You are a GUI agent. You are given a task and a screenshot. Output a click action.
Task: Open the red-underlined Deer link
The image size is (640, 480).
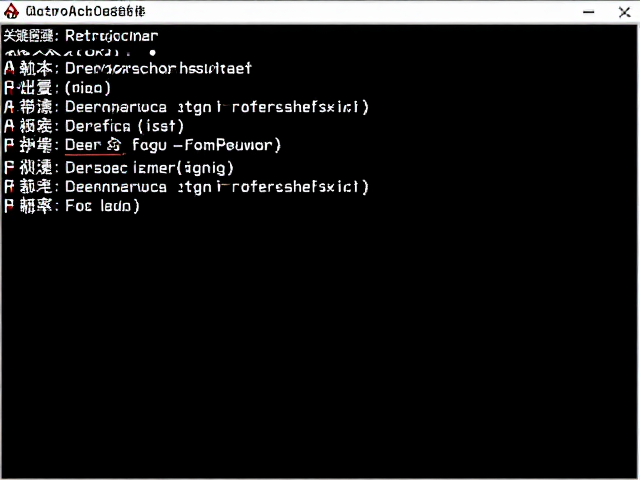point(83,145)
